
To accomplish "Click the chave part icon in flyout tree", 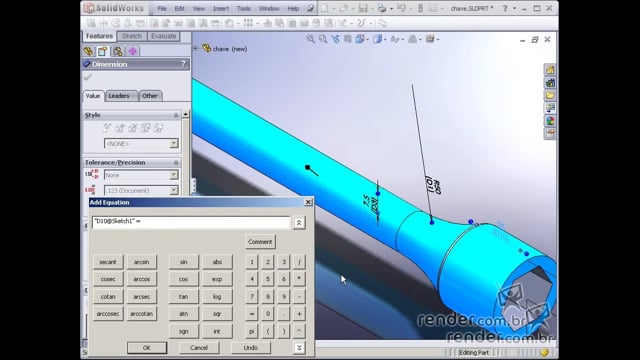I will (207, 49).
